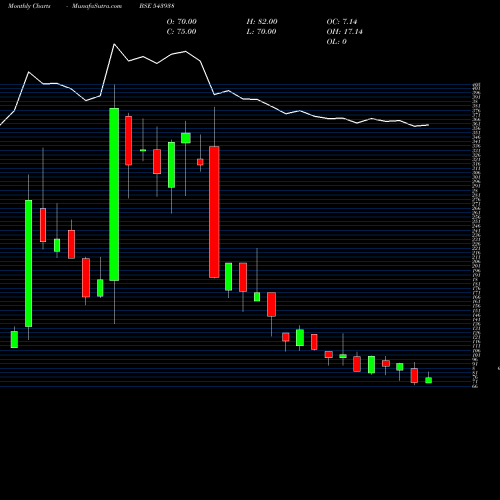This screenshot has height=500, width=500.
Task: Click the MunafaSutra.com label
Action: [x=97, y=6]
